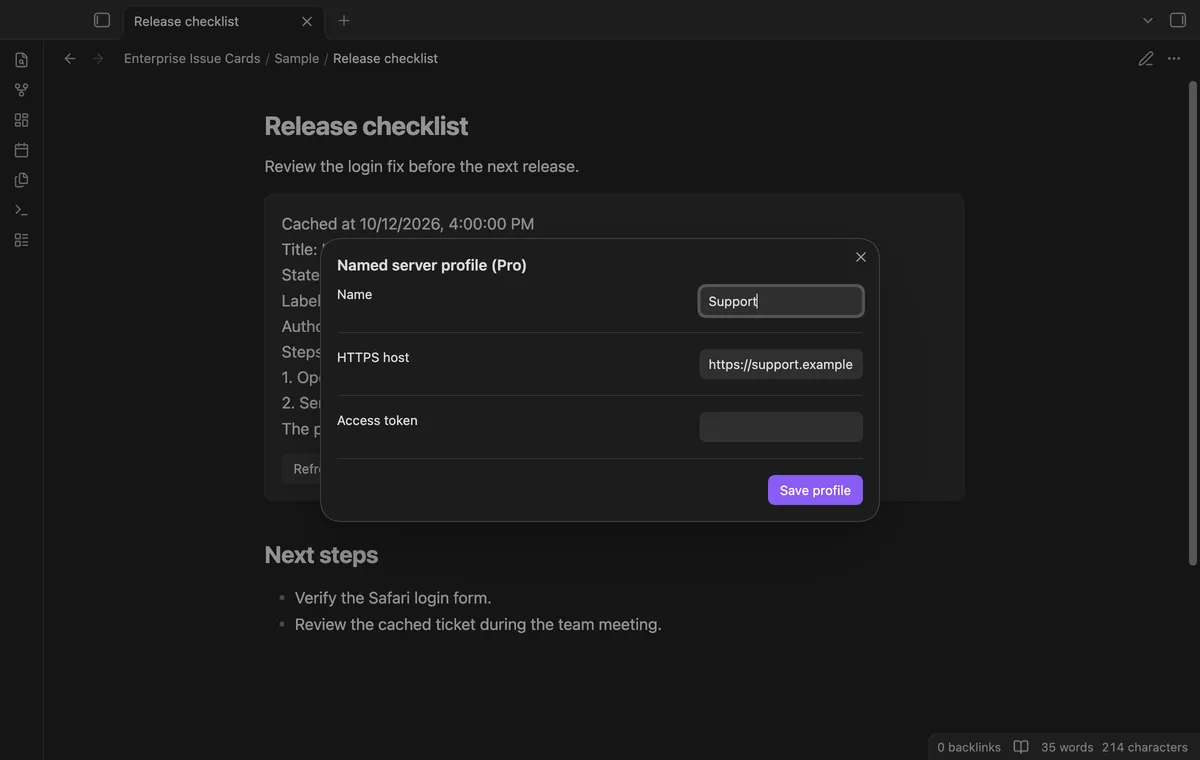Close the Named server profile dialog

point(861,257)
